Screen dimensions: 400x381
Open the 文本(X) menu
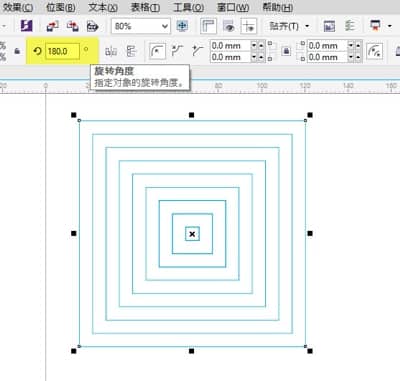click(x=103, y=7)
